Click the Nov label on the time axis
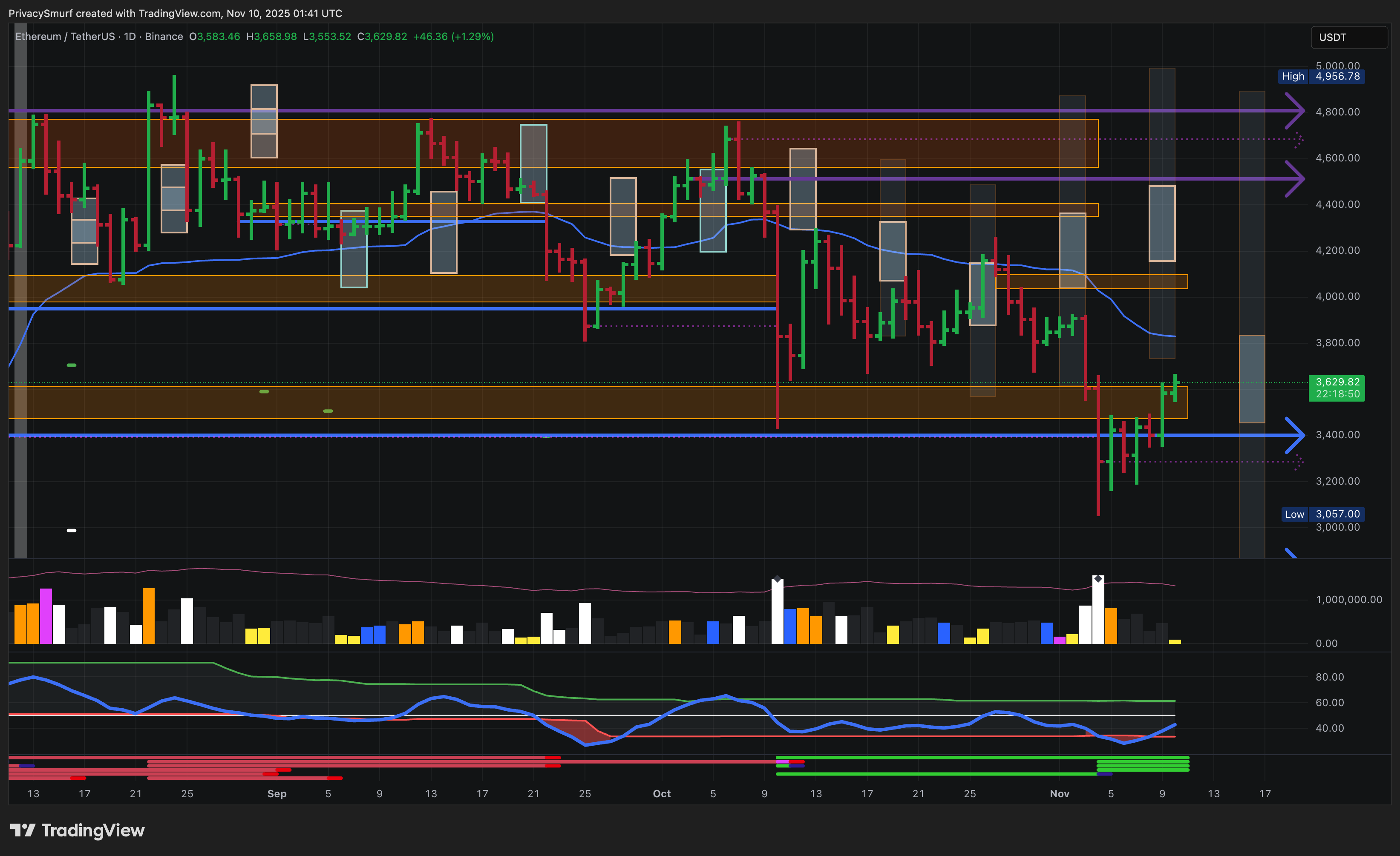Viewport: 1400px width, 856px height. [x=1059, y=793]
